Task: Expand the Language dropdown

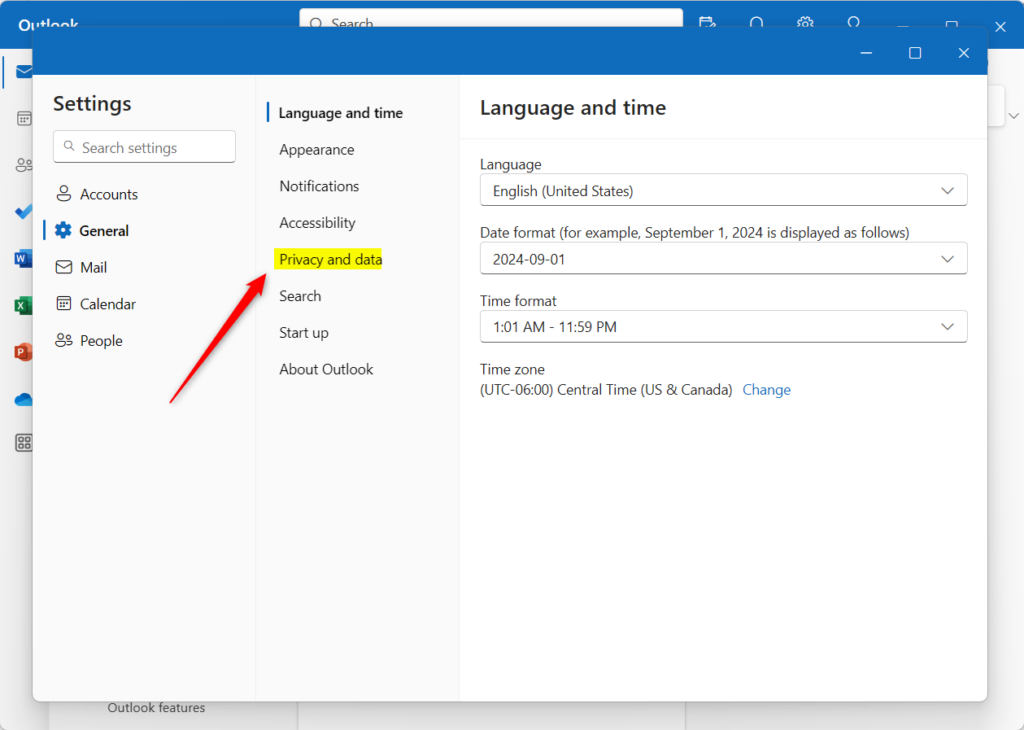Action: point(723,190)
